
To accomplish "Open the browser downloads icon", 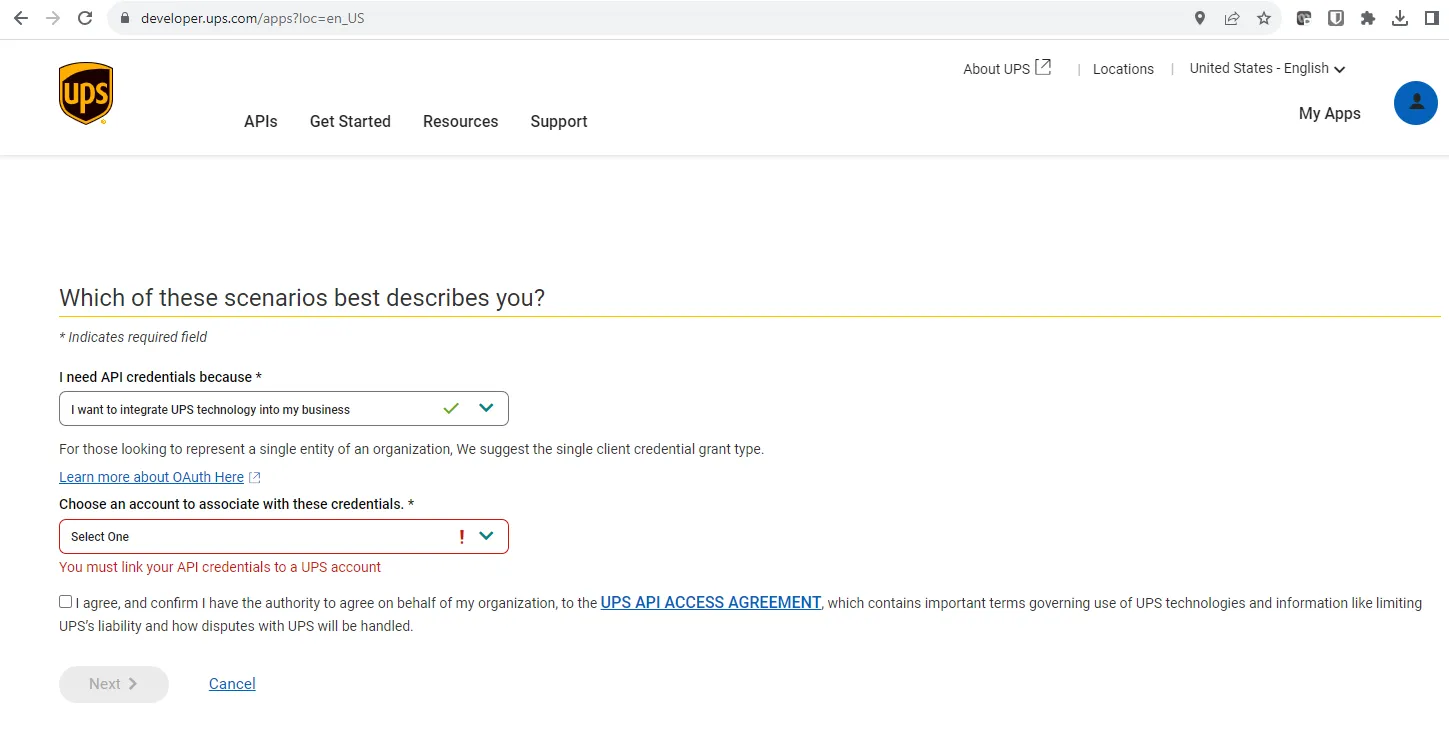I will click(x=1400, y=18).
